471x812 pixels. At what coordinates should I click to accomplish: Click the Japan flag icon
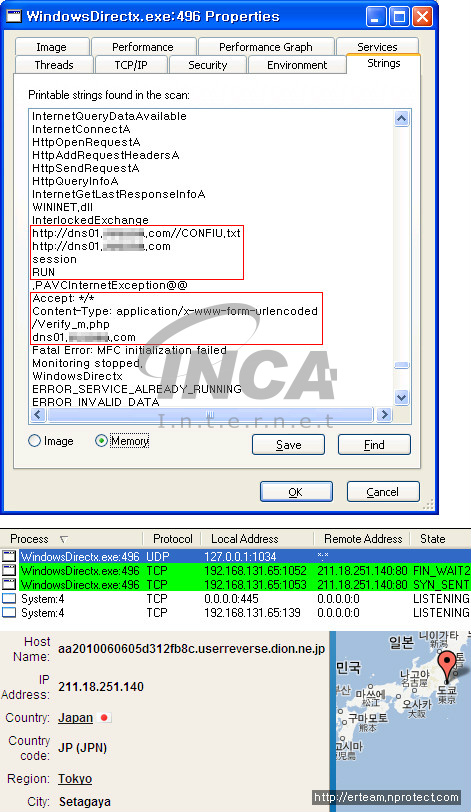[x=105, y=718]
